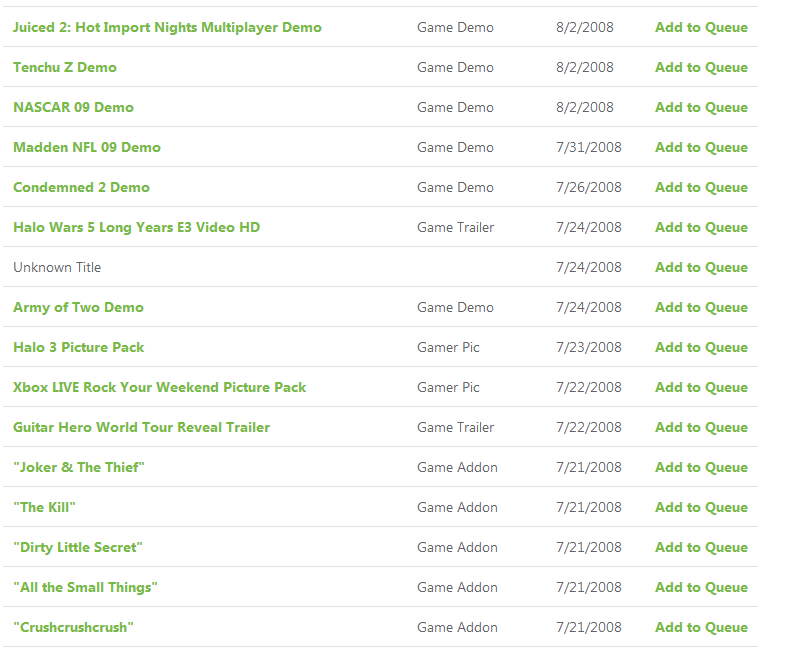Open the "Joker & The Thief" addon
Screen dimensions: 792x649
[x=79, y=467]
